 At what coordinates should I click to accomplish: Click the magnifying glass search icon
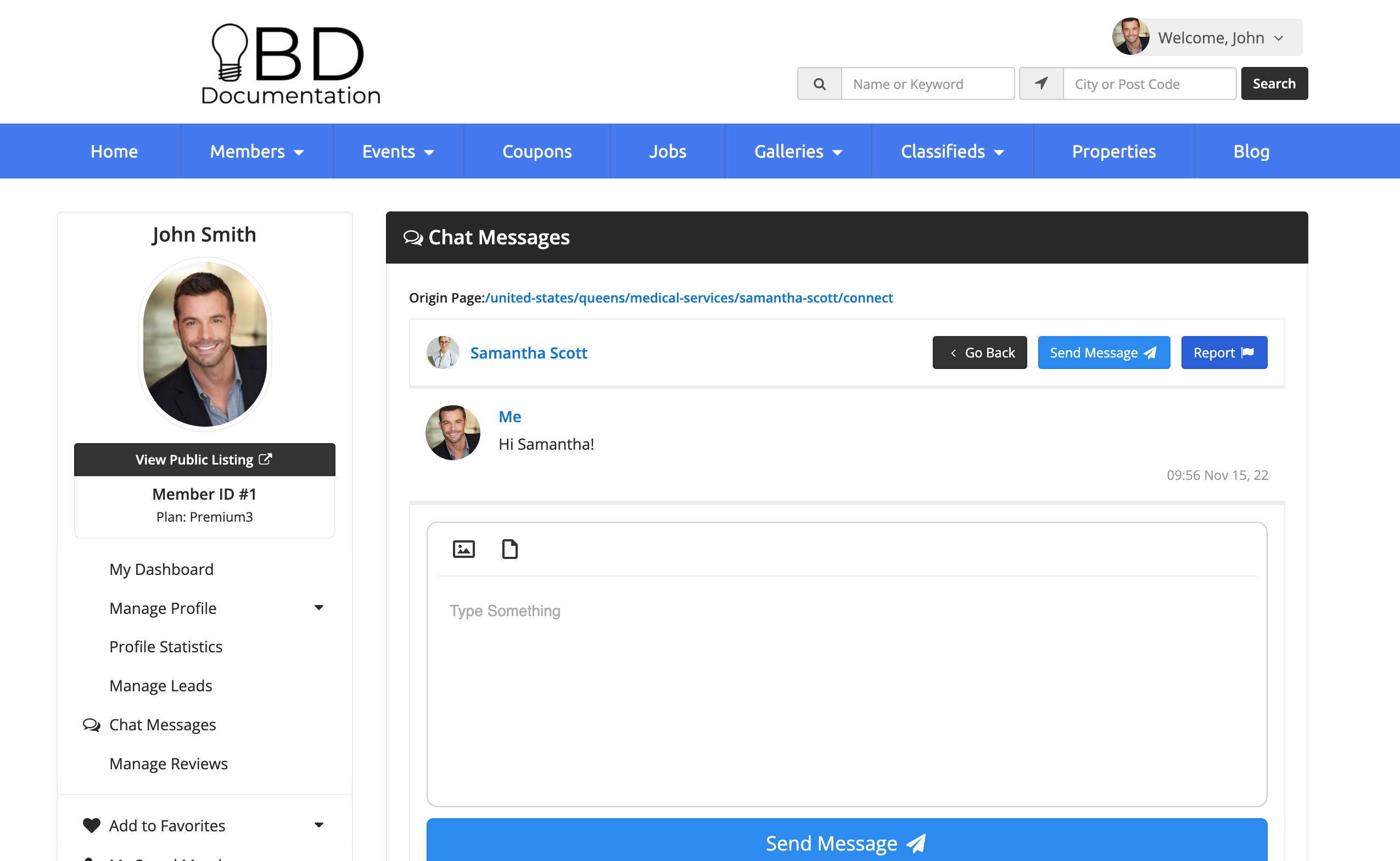pos(819,83)
